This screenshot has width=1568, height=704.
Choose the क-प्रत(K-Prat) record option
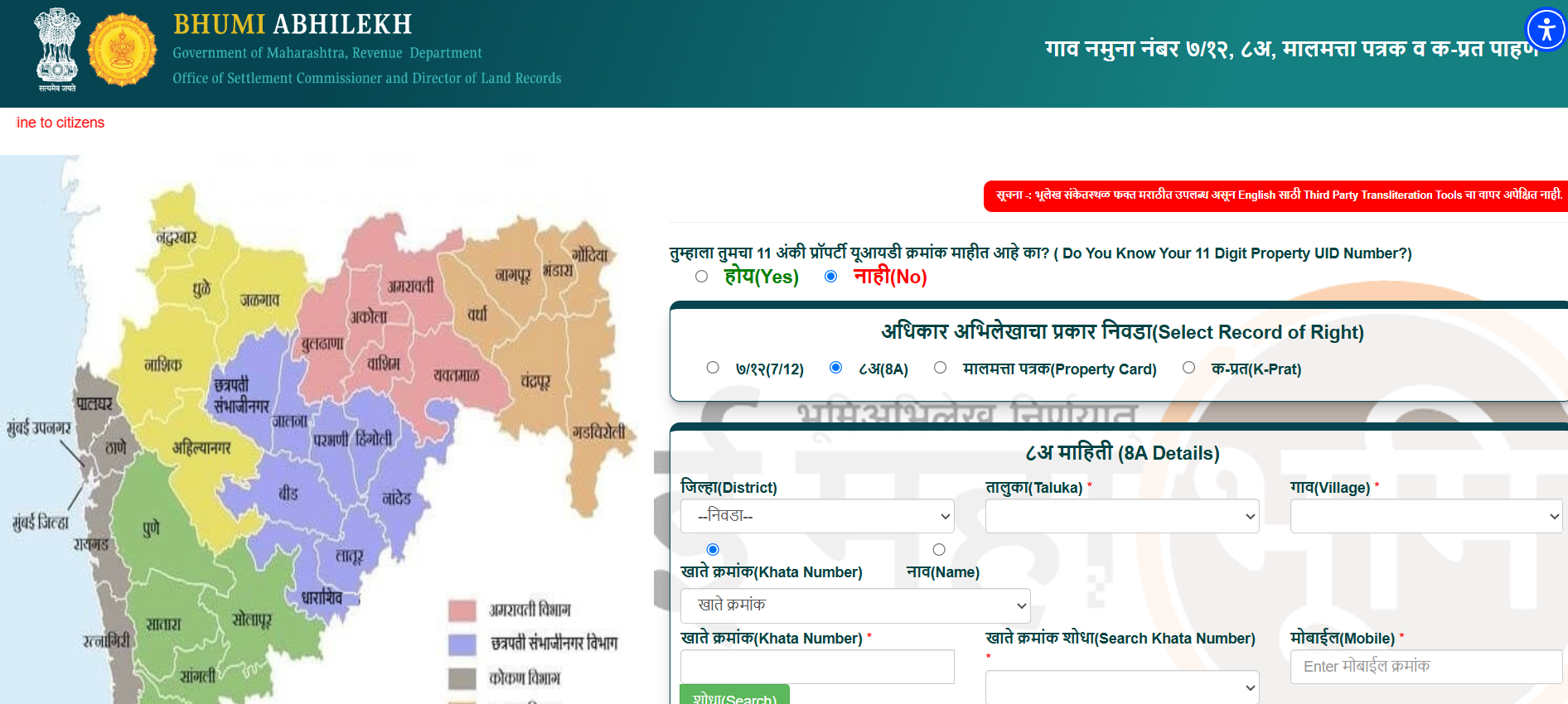pyautogui.click(x=1189, y=368)
